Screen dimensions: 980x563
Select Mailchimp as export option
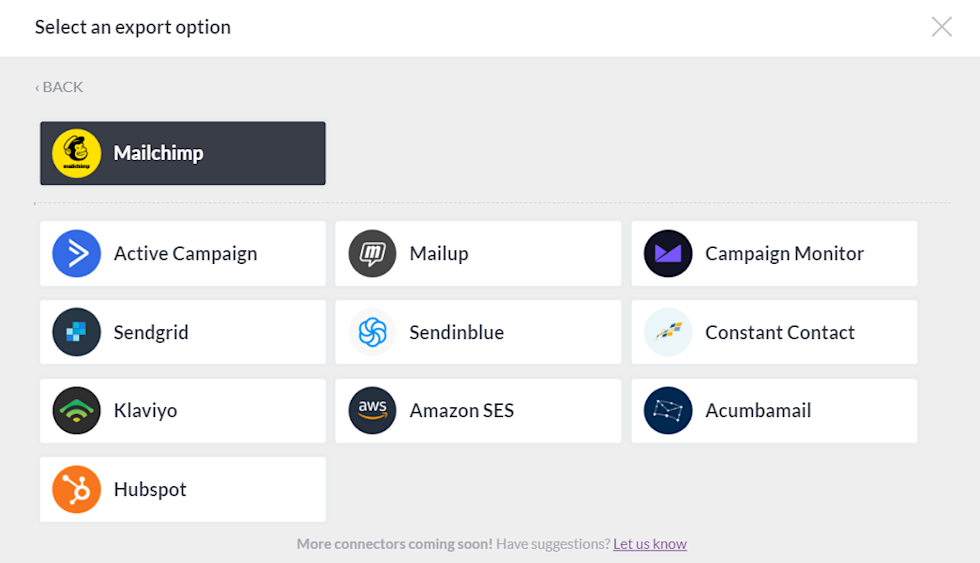tap(158, 154)
